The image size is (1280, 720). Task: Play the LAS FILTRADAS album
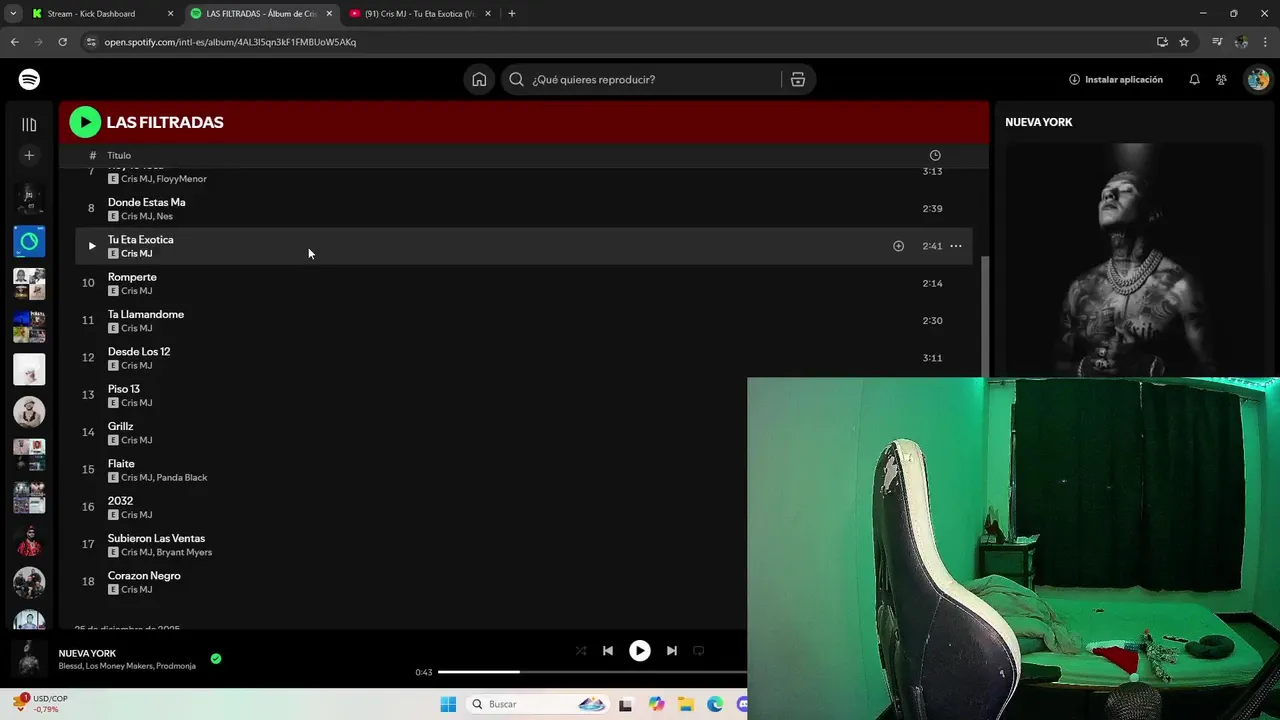tap(85, 122)
